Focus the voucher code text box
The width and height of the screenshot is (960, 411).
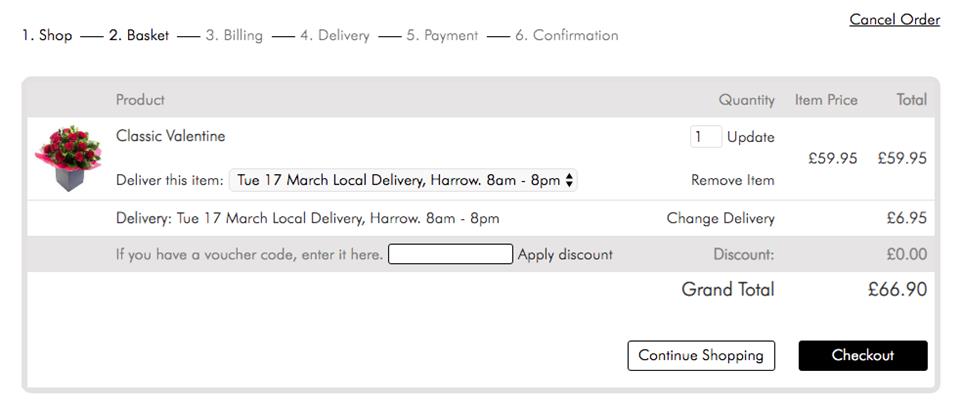(x=450, y=254)
